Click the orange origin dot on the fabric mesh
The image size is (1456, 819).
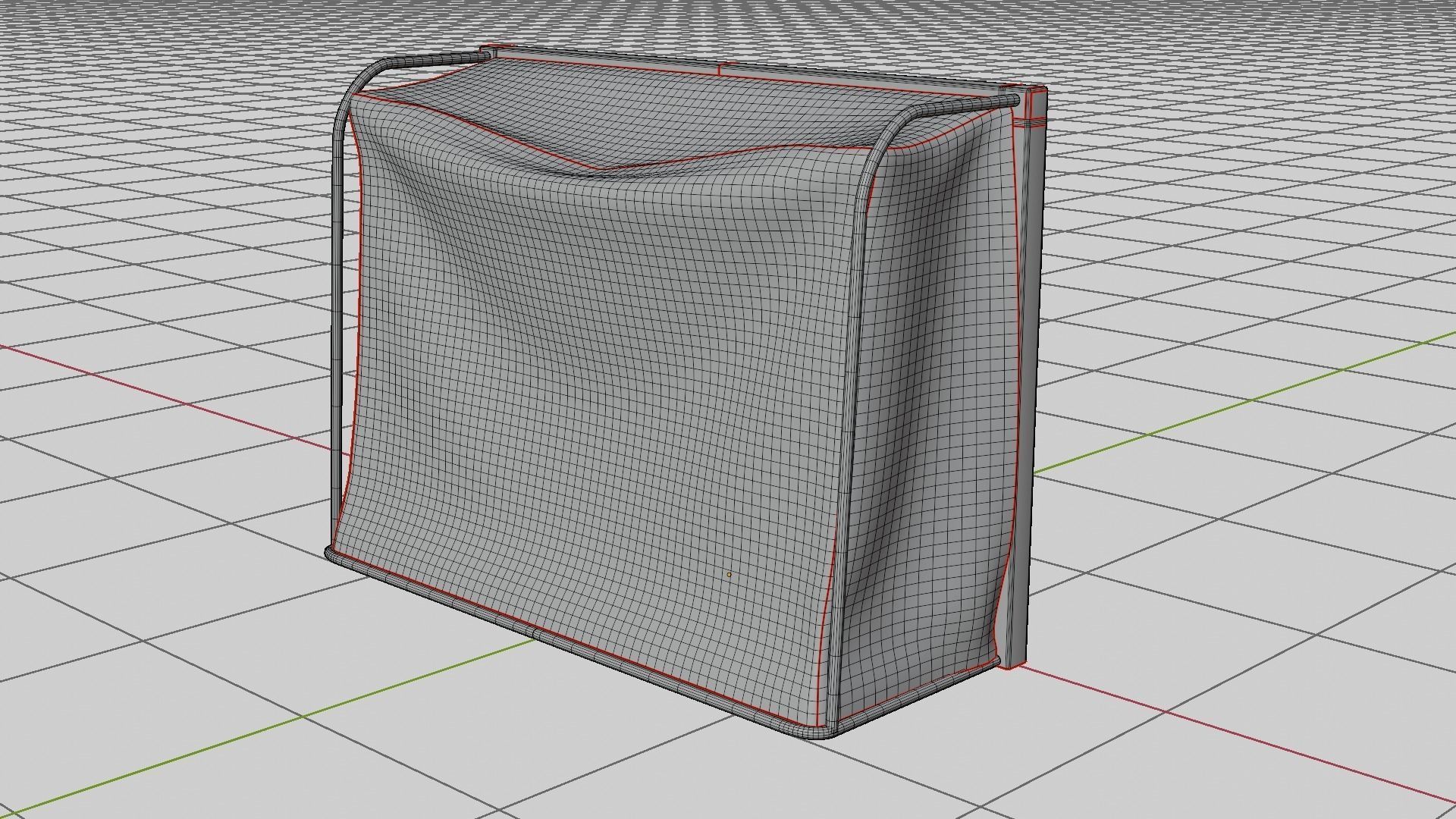(730, 575)
